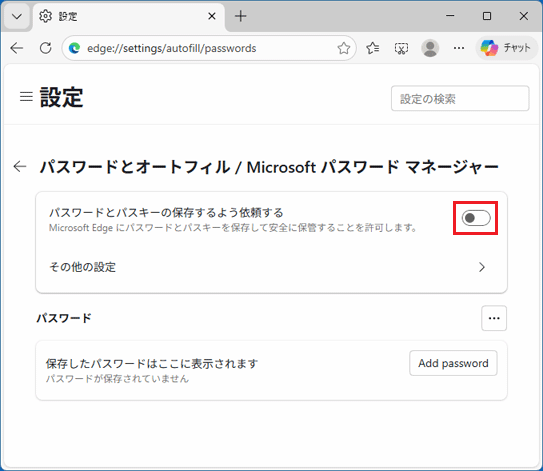Click the settings gear icon on tab
The height and width of the screenshot is (471, 543).
point(45,16)
